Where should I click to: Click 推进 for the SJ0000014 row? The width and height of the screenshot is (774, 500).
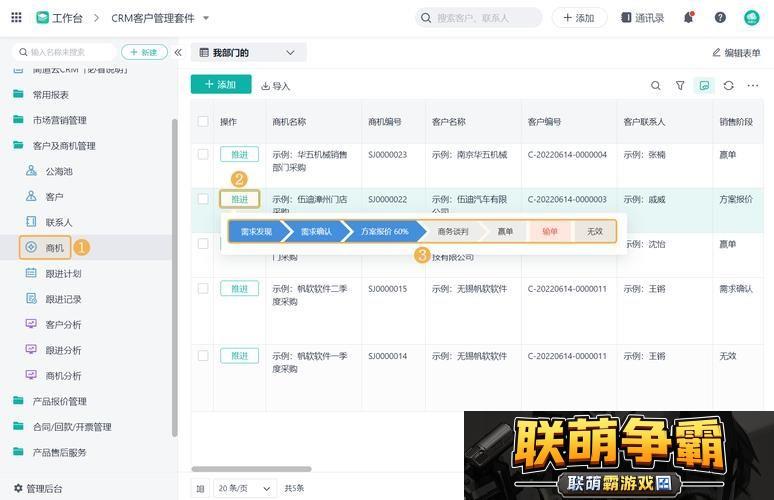click(x=239, y=356)
